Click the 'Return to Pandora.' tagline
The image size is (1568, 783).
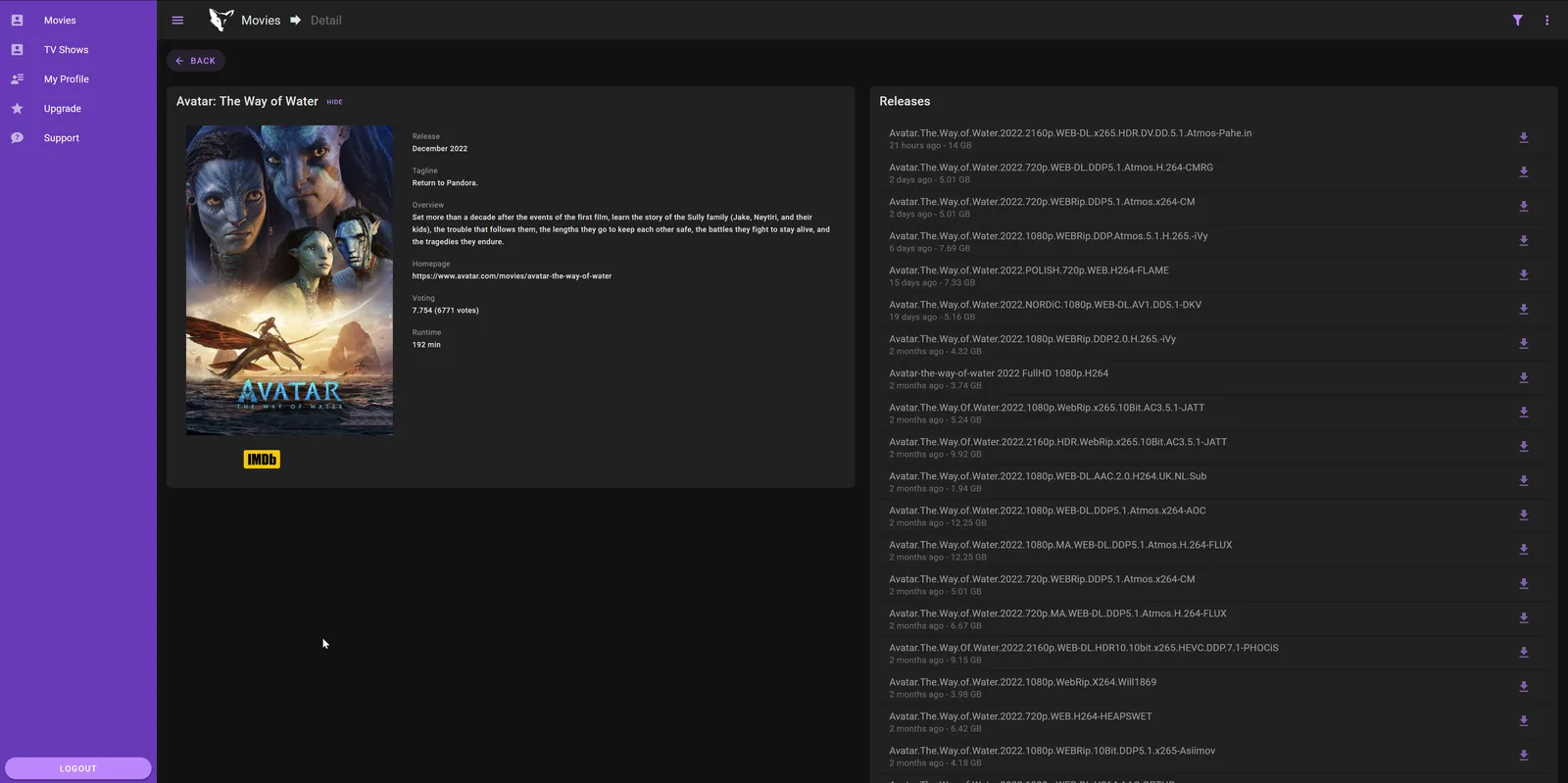tap(445, 183)
